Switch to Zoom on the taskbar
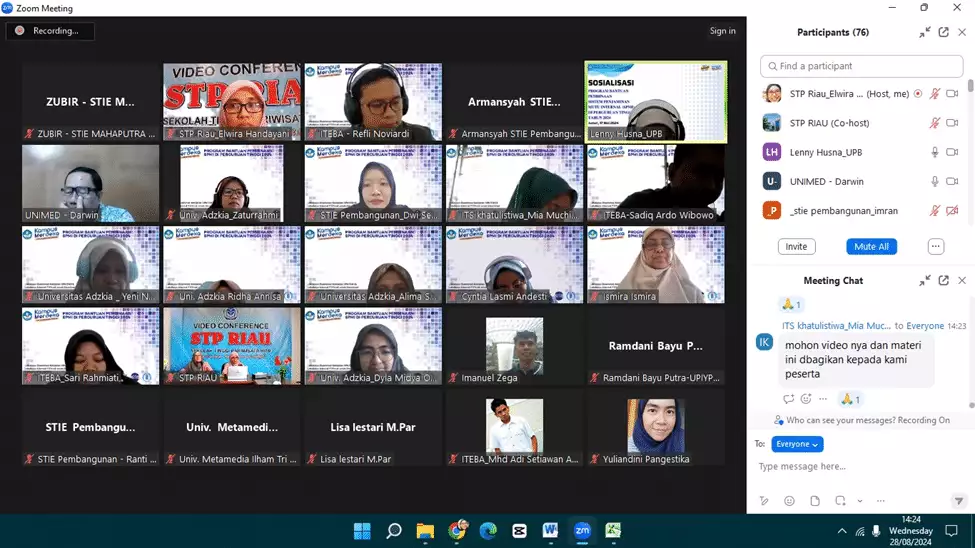The width and height of the screenshot is (975, 548). [x=582, y=531]
